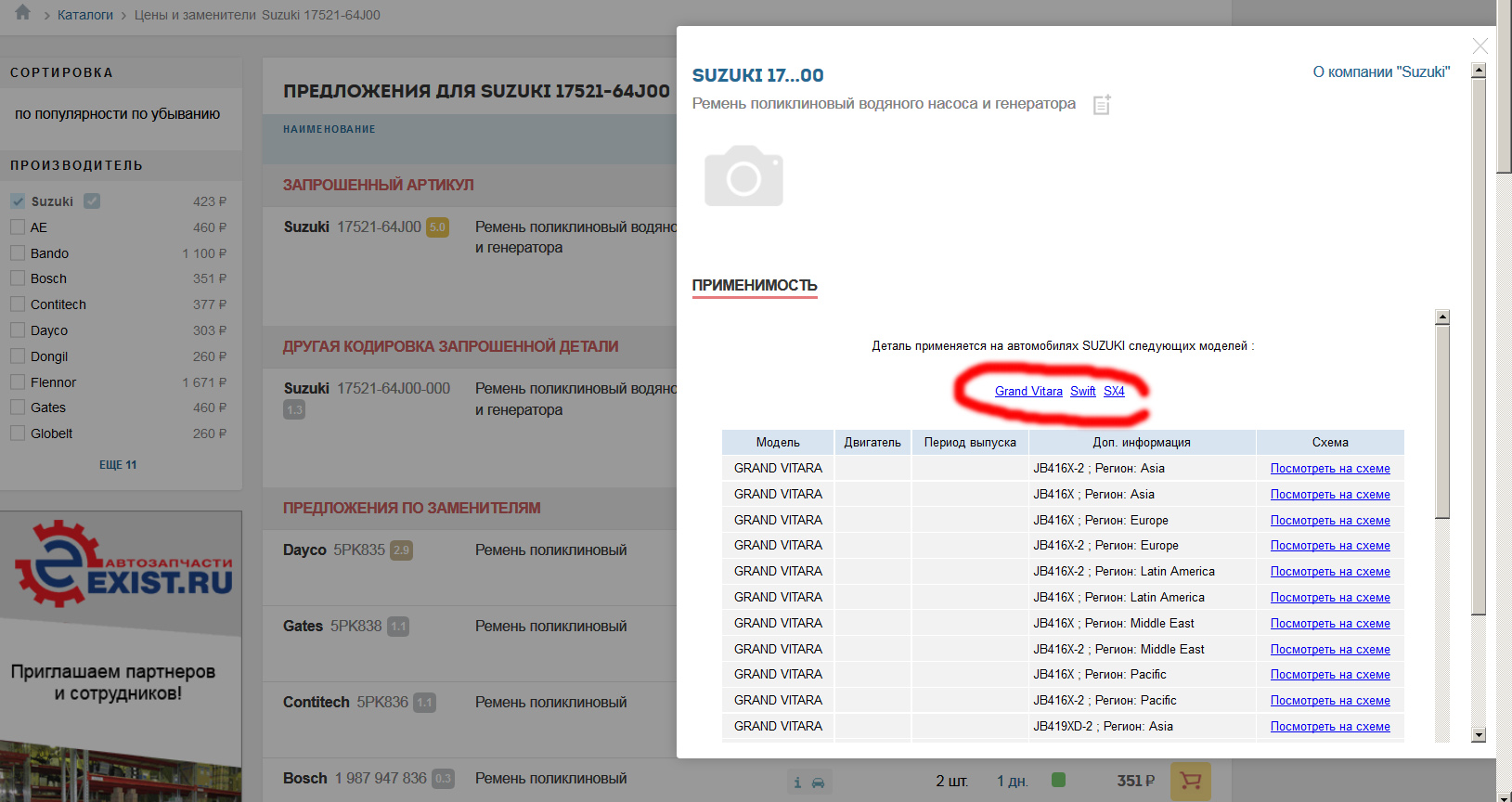The width and height of the screenshot is (1512, 802).
Task: Click the info icon in Bosch row
Action: pos(797,783)
